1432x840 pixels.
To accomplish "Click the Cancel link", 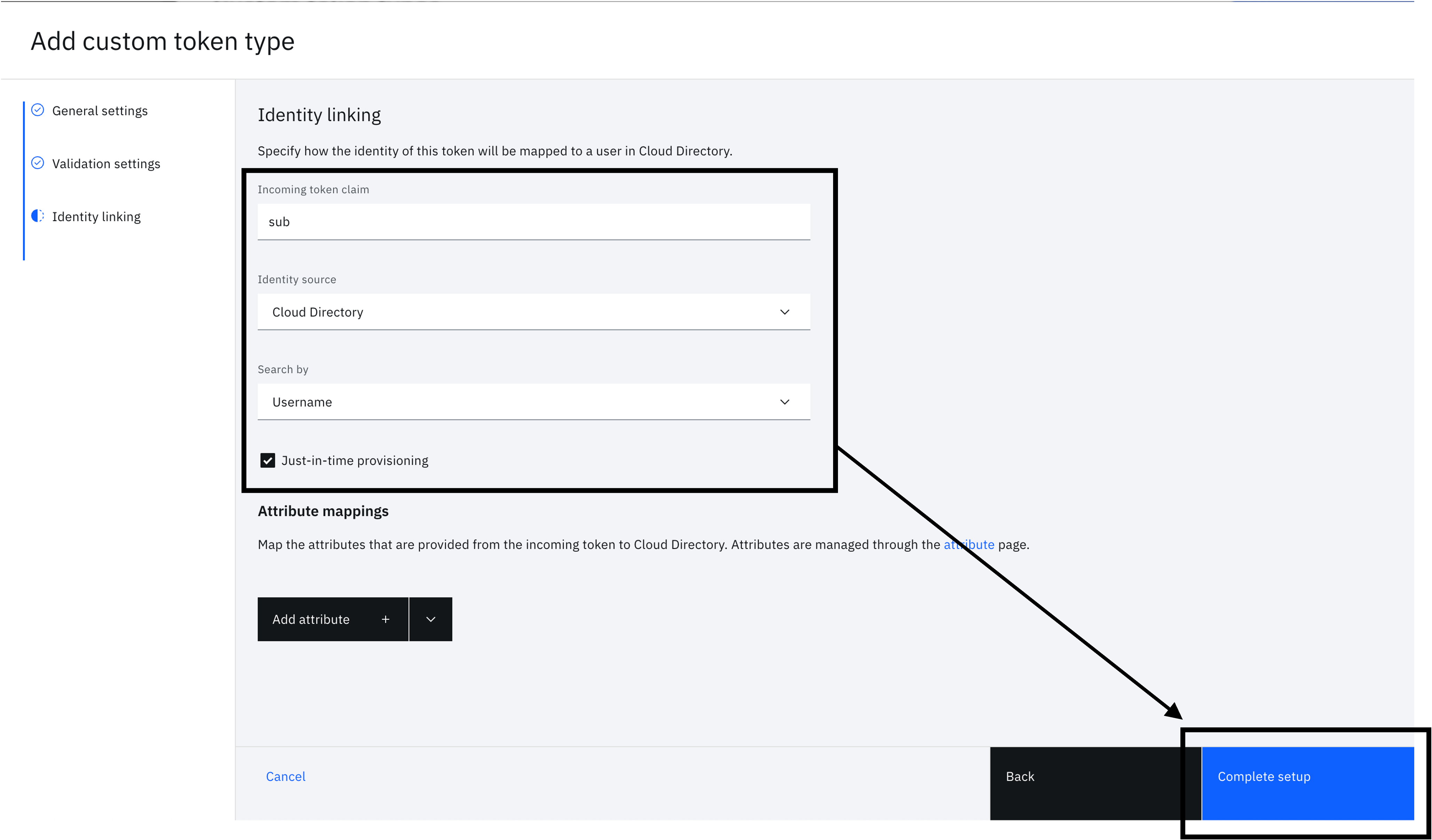I will (285, 776).
